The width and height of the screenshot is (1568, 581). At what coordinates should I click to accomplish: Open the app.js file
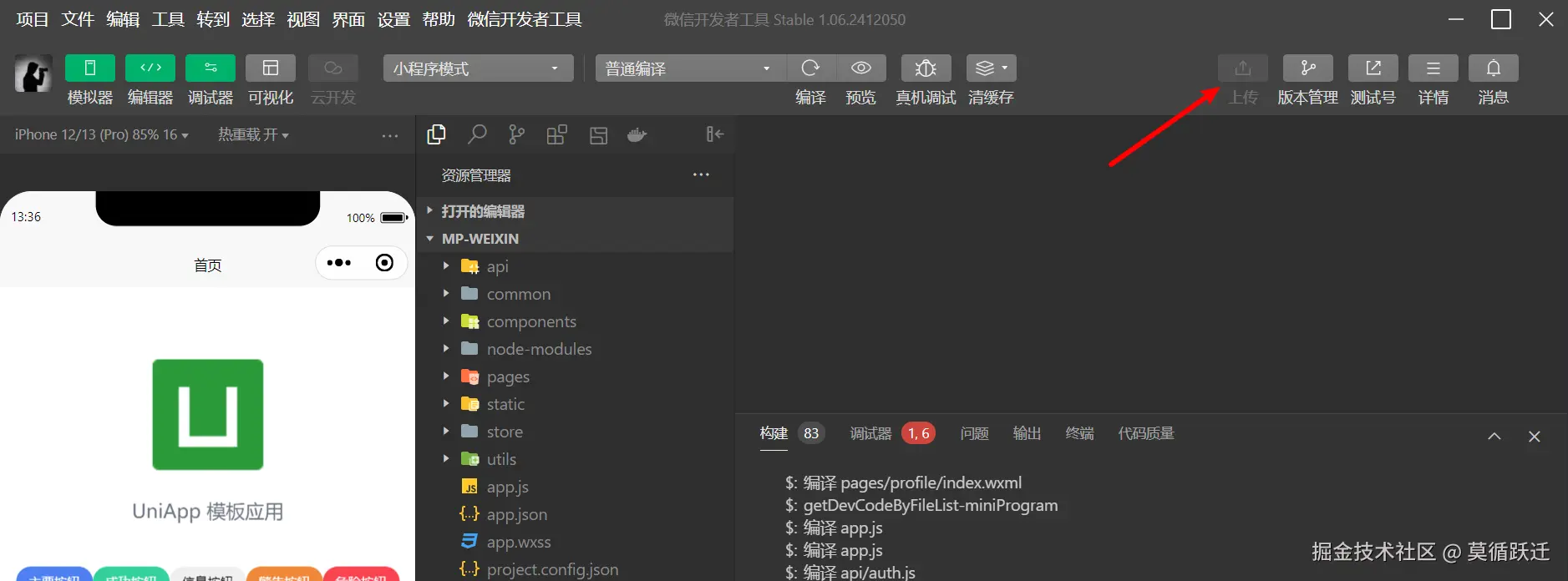[x=575, y=487]
